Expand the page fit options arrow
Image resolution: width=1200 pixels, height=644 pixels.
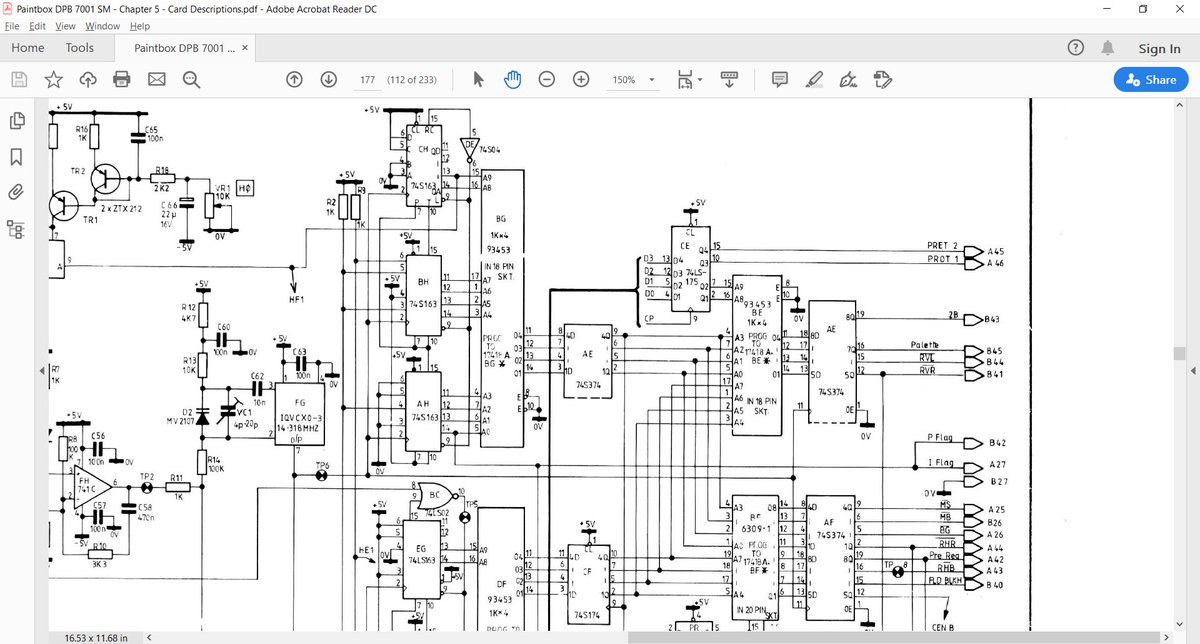tap(700, 79)
